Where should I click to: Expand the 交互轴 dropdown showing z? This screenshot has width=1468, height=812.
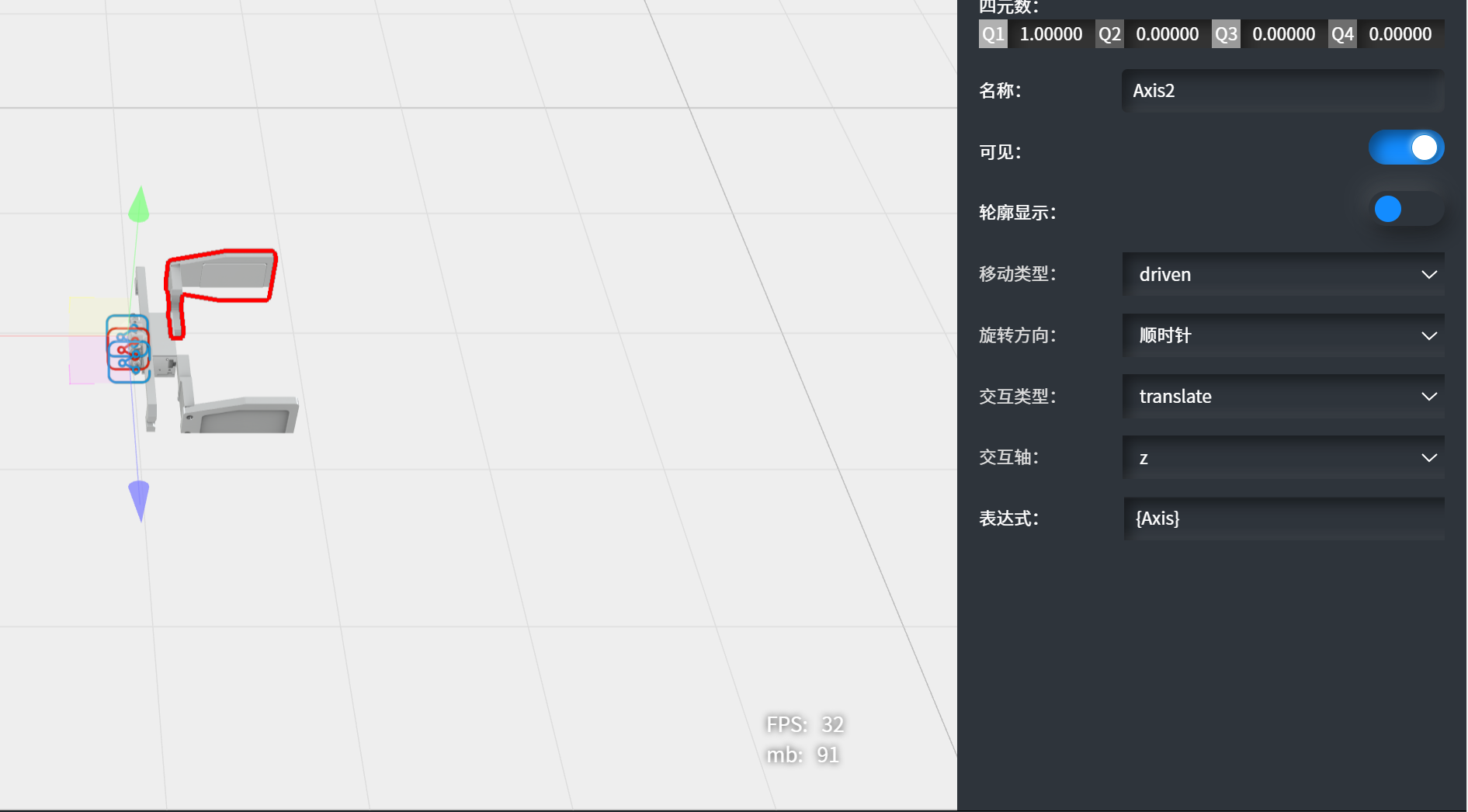point(1282,458)
